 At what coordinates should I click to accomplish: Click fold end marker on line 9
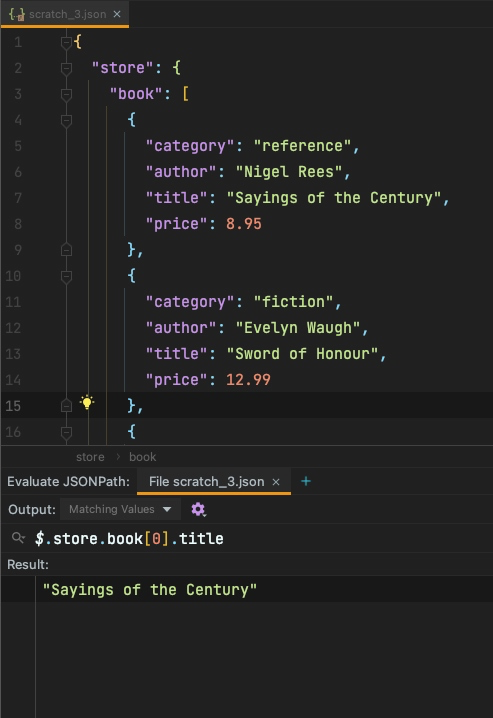tap(66, 250)
